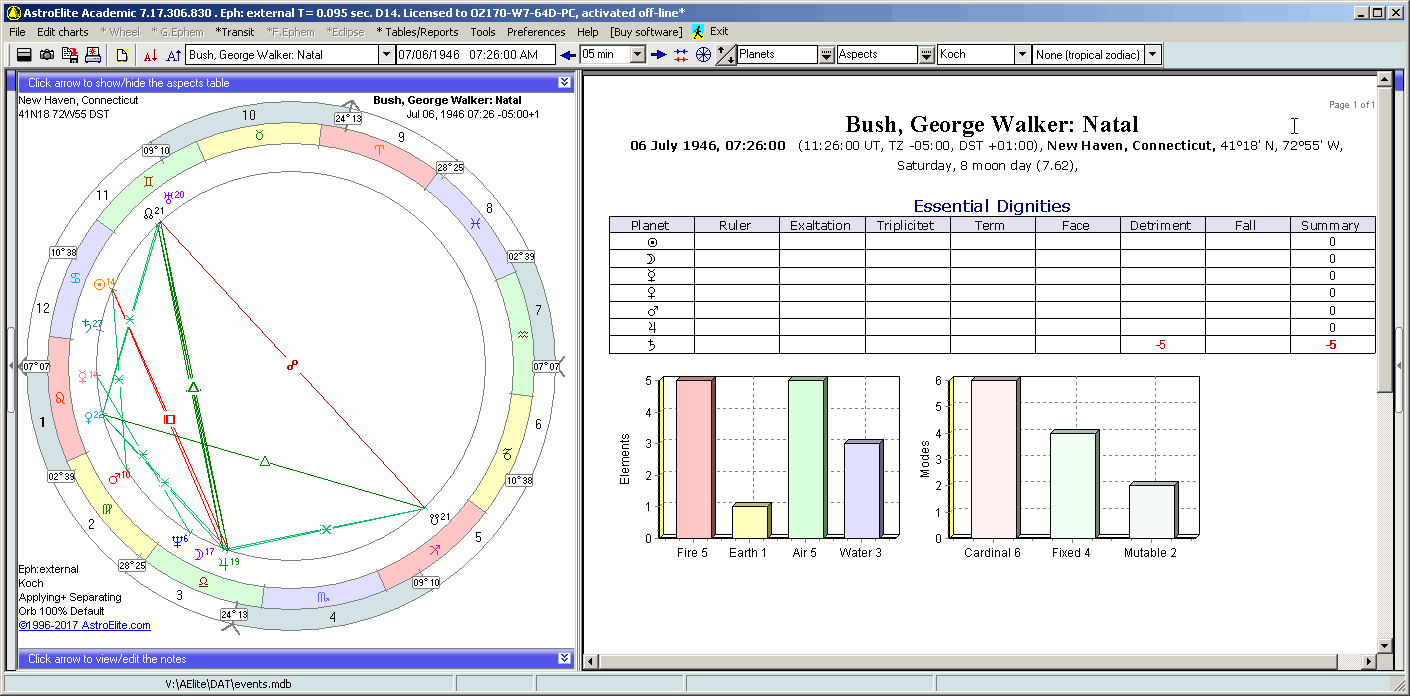The width and height of the screenshot is (1410, 696).
Task: Step time forward with blue right arrow
Action: [658, 54]
